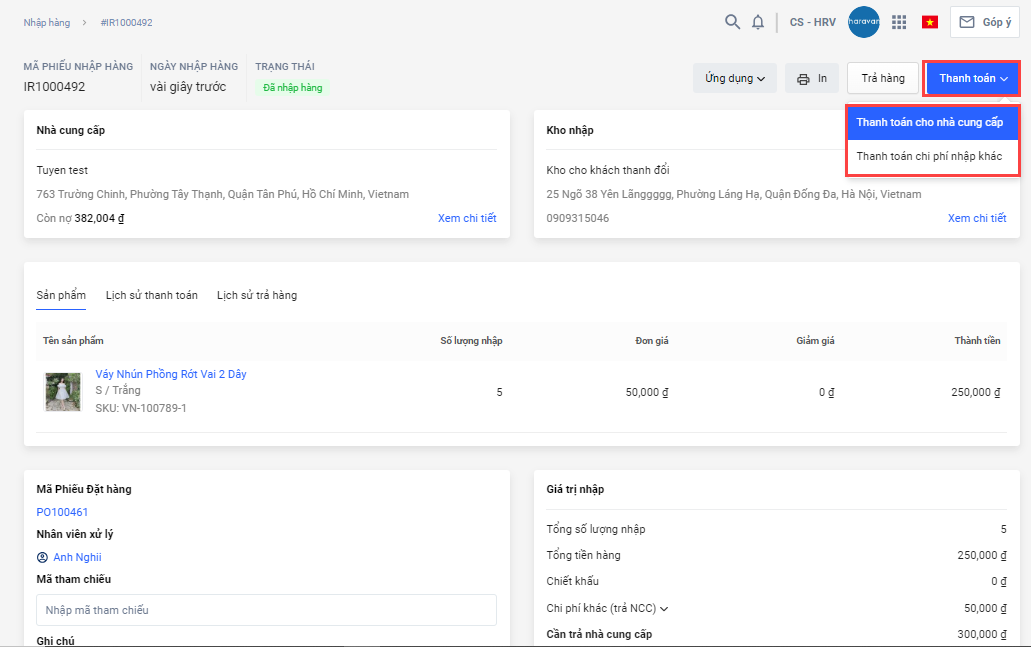Open purchase order PO100461 link
This screenshot has height=647, width=1031.
(x=62, y=512)
